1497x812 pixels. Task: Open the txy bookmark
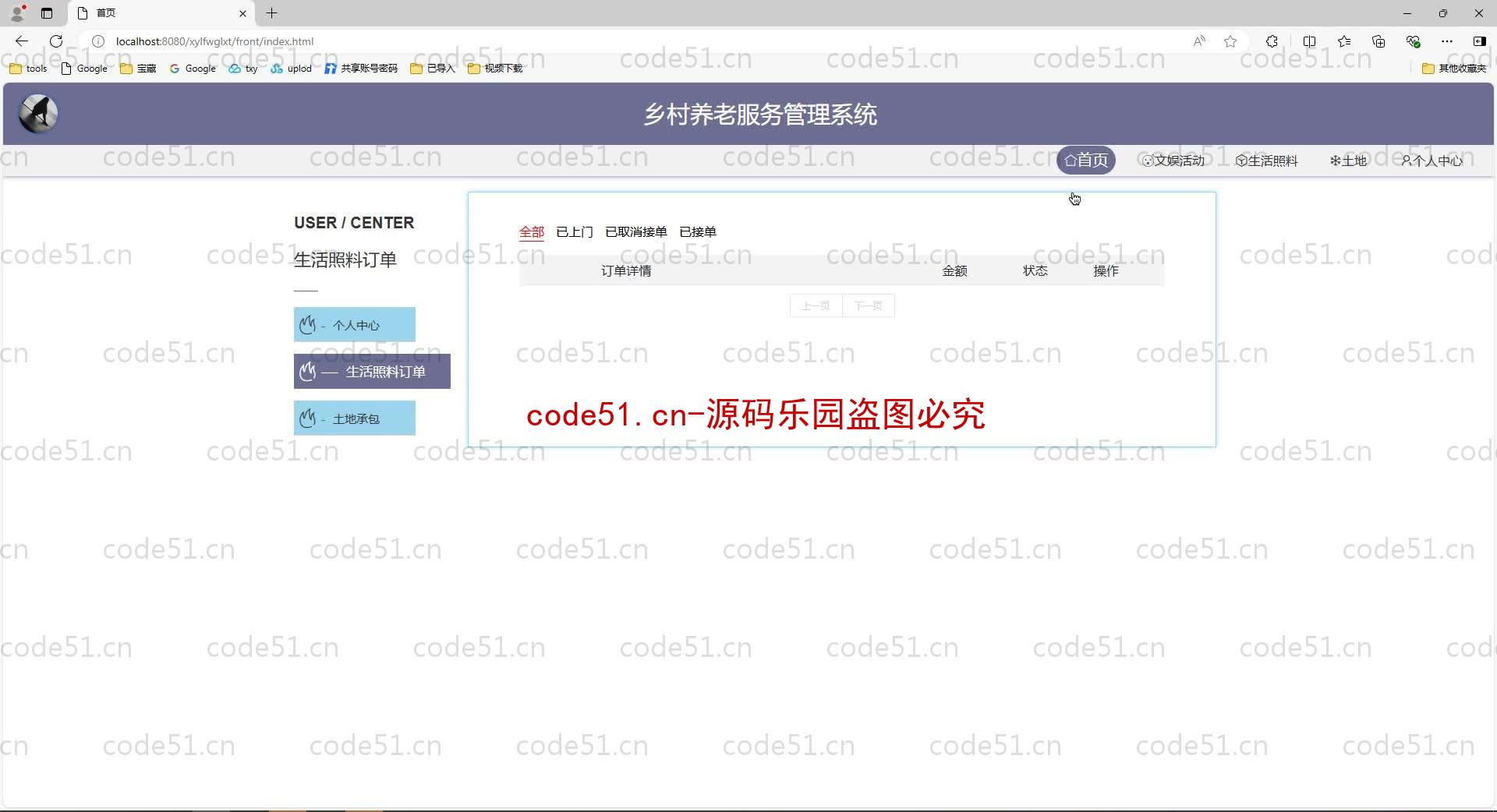pyautogui.click(x=243, y=69)
